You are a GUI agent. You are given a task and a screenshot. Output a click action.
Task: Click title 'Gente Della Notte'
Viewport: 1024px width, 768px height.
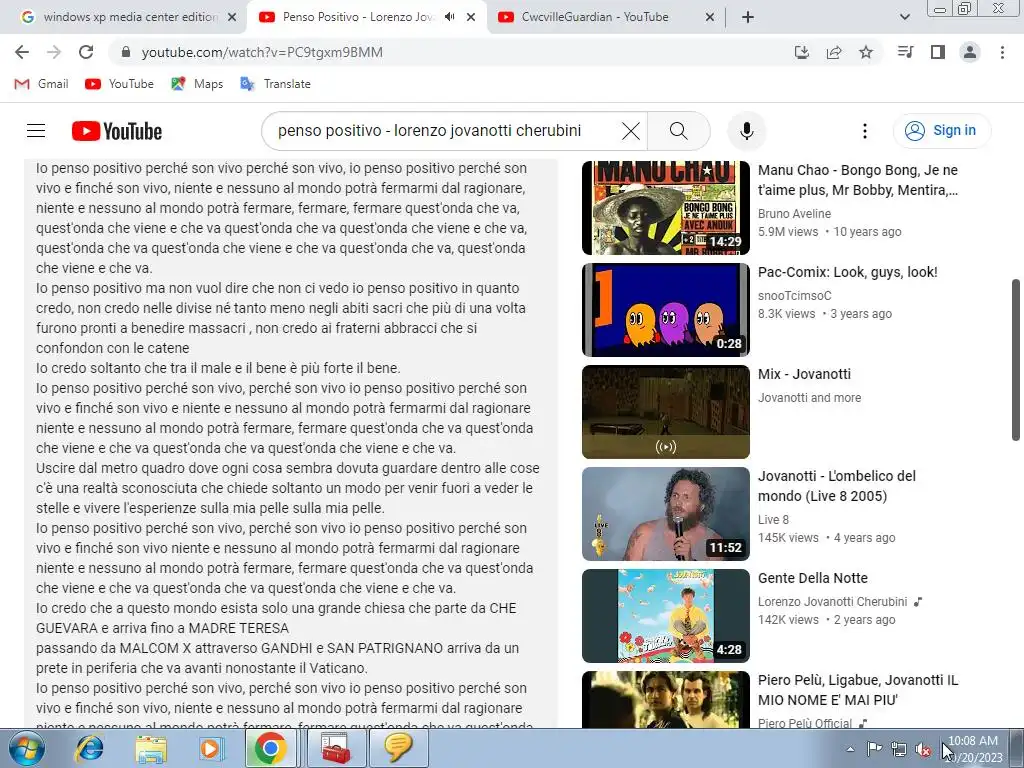tap(812, 578)
